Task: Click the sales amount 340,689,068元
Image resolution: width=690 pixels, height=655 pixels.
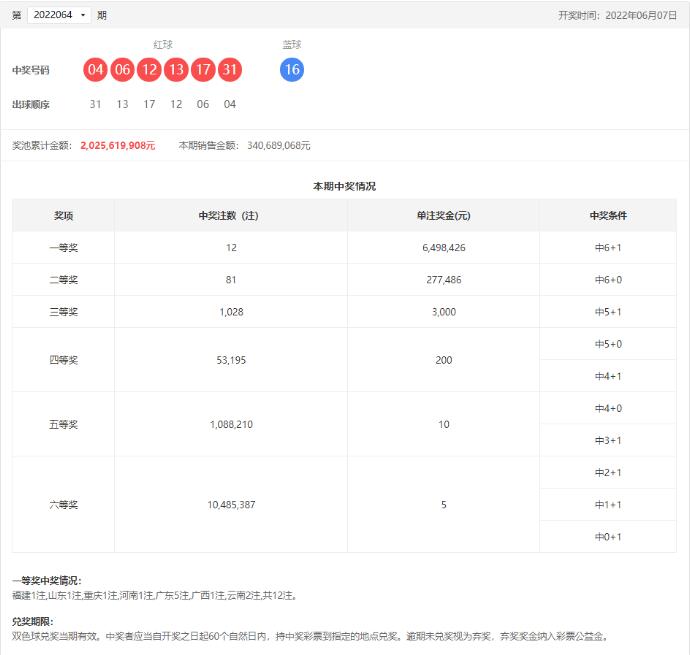Action: pyautogui.click(x=279, y=145)
